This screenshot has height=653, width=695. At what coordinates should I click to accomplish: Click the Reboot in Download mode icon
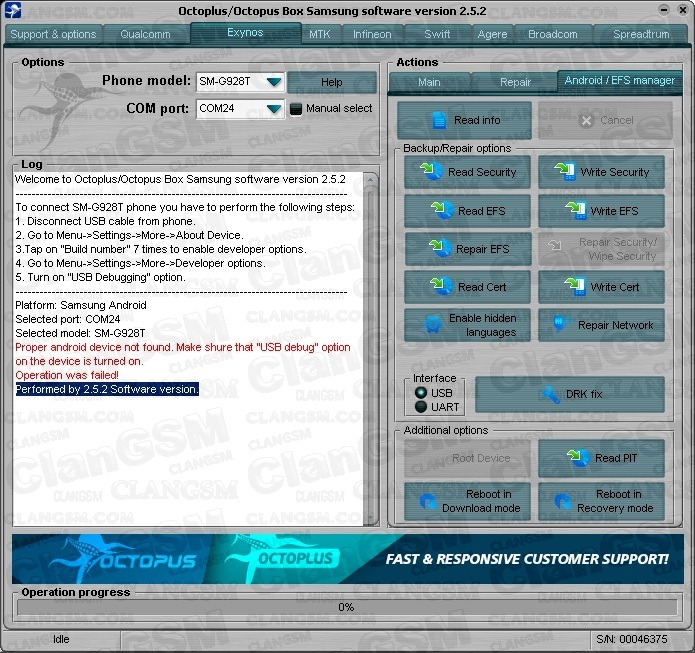pos(428,501)
